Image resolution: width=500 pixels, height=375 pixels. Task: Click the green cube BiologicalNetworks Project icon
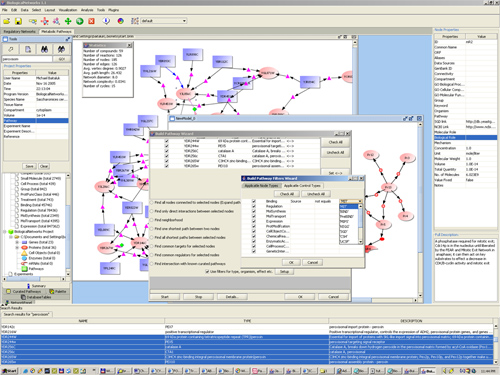tap(11, 232)
